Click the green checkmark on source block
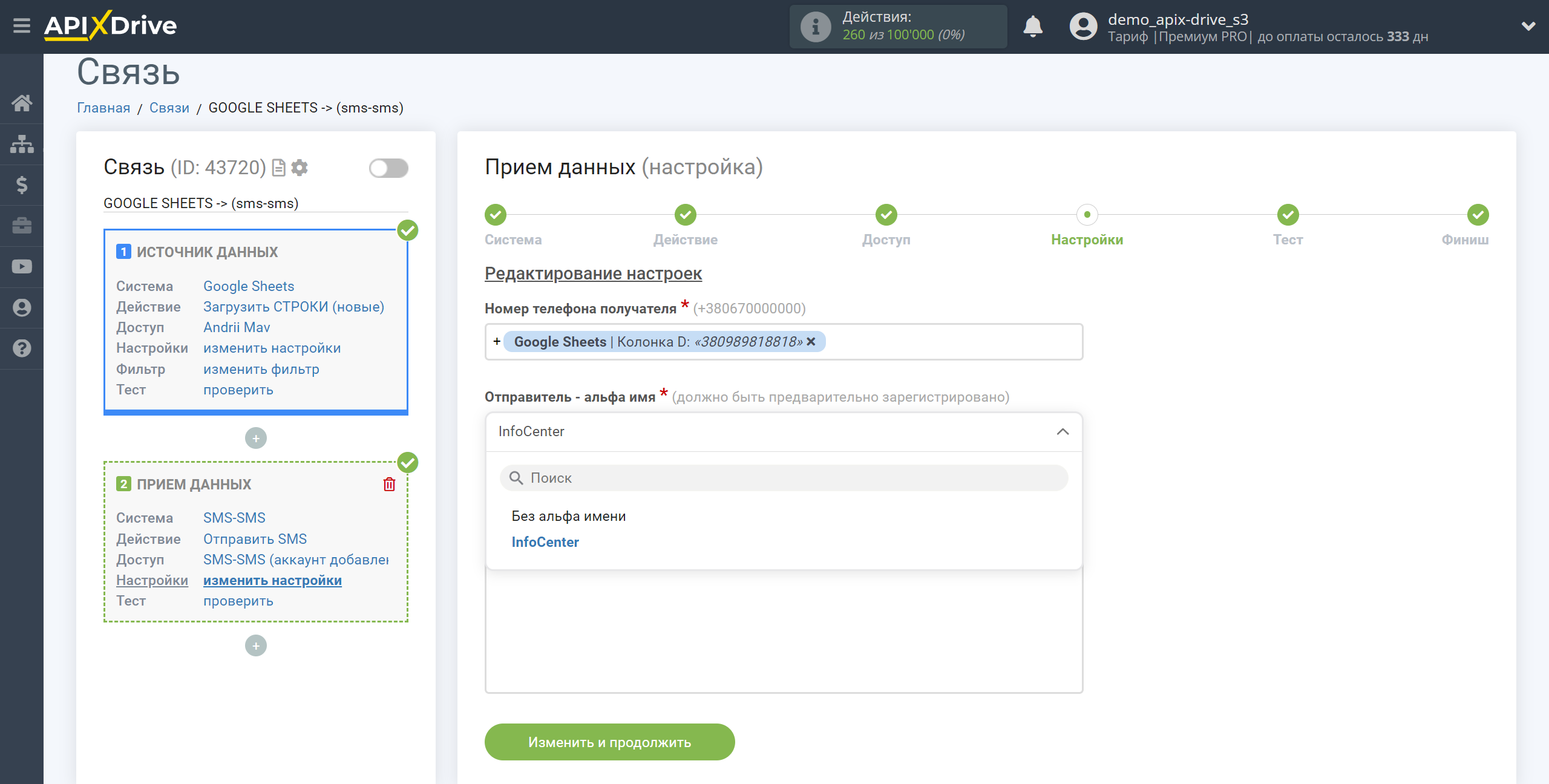1549x784 pixels. [408, 230]
